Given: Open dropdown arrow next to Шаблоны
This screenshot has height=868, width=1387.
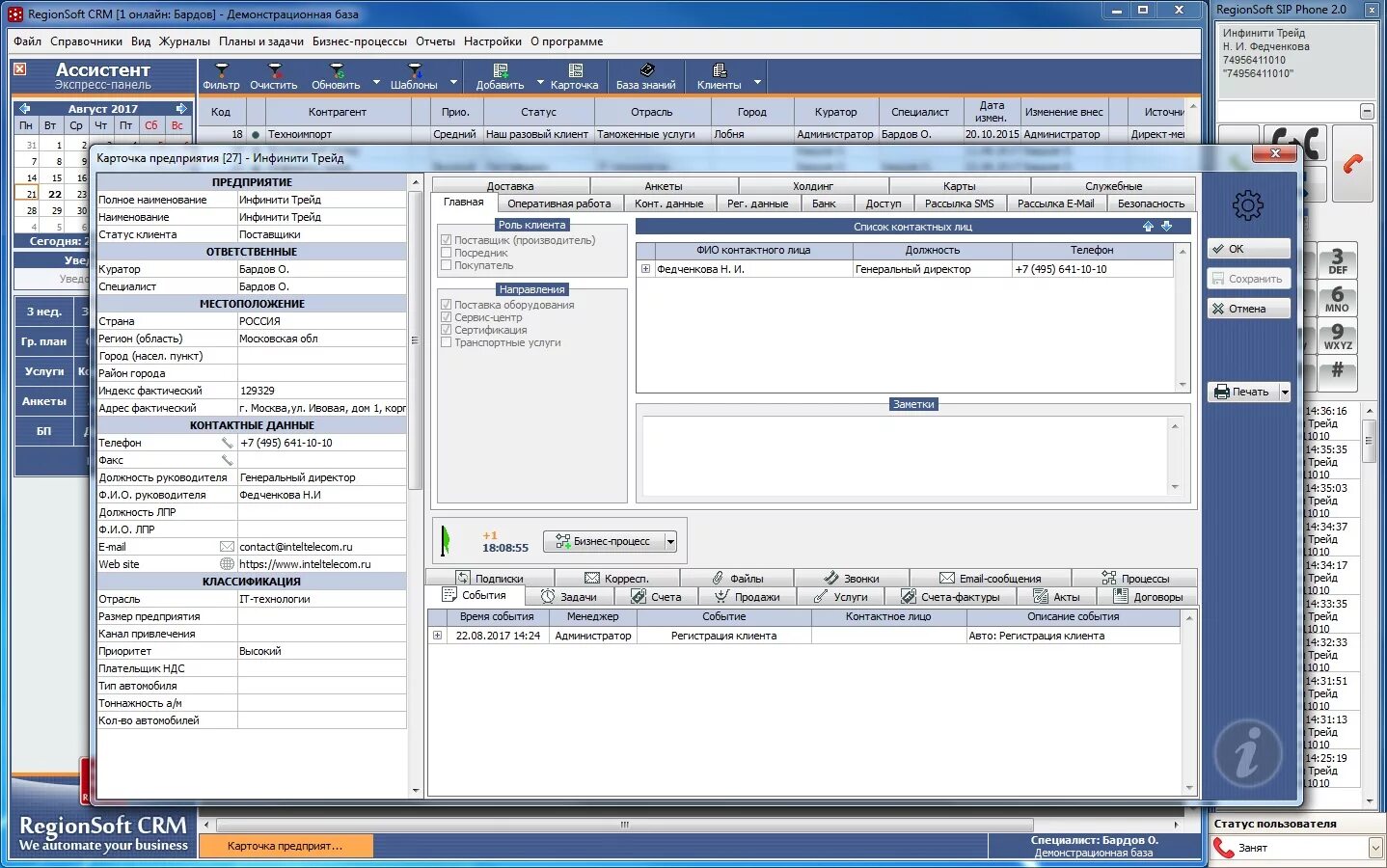Looking at the screenshot, I should (x=453, y=83).
